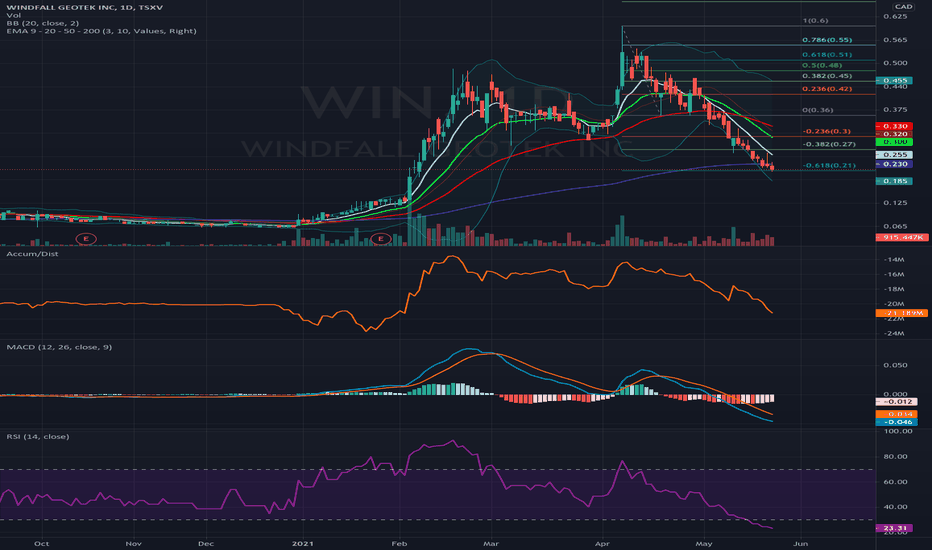Select the Fib level label 0(0.36)
This screenshot has height=550, width=932.
(817, 110)
